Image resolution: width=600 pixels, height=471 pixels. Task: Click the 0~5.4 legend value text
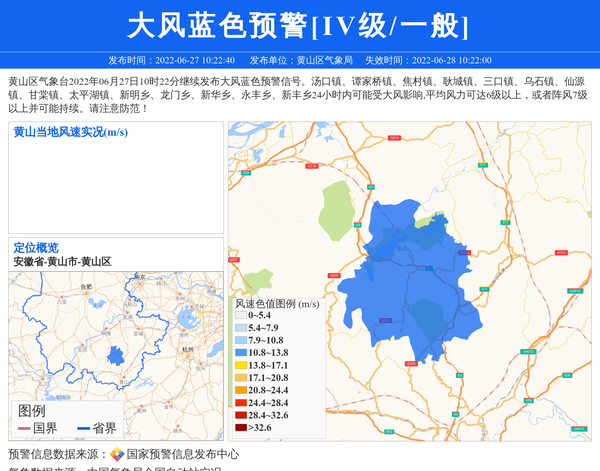259,315
